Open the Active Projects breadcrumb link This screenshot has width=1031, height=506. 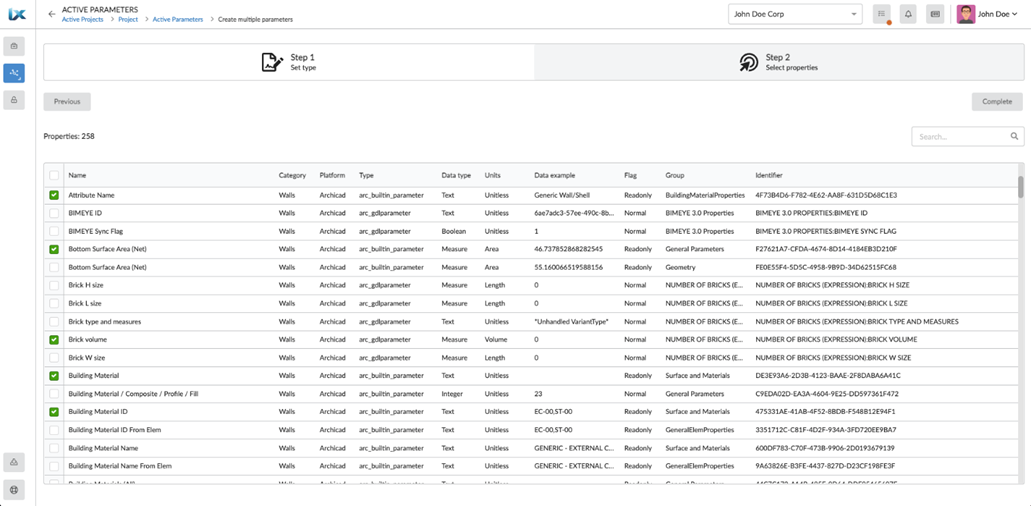82,20
